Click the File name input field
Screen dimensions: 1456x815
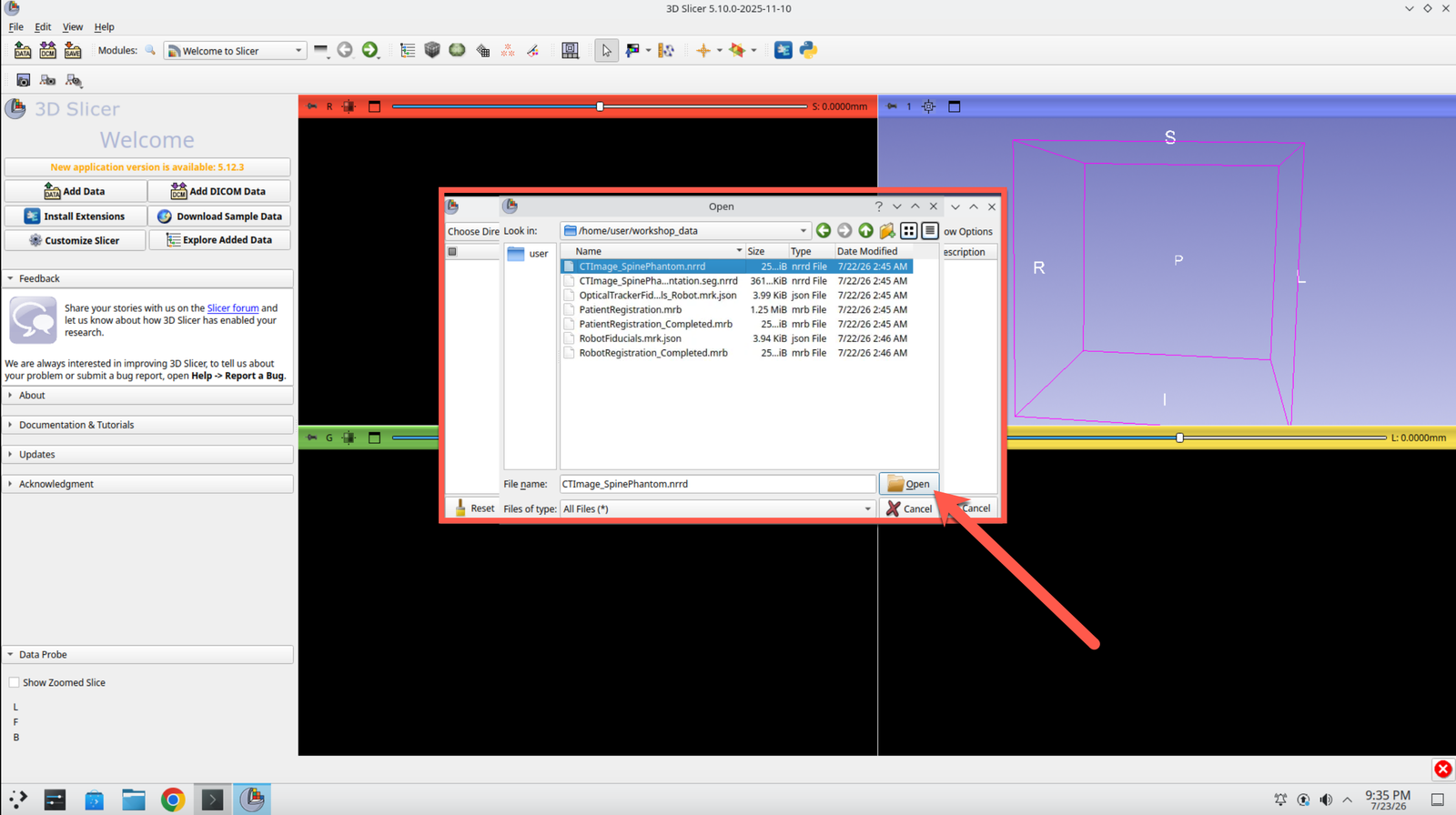click(x=718, y=484)
